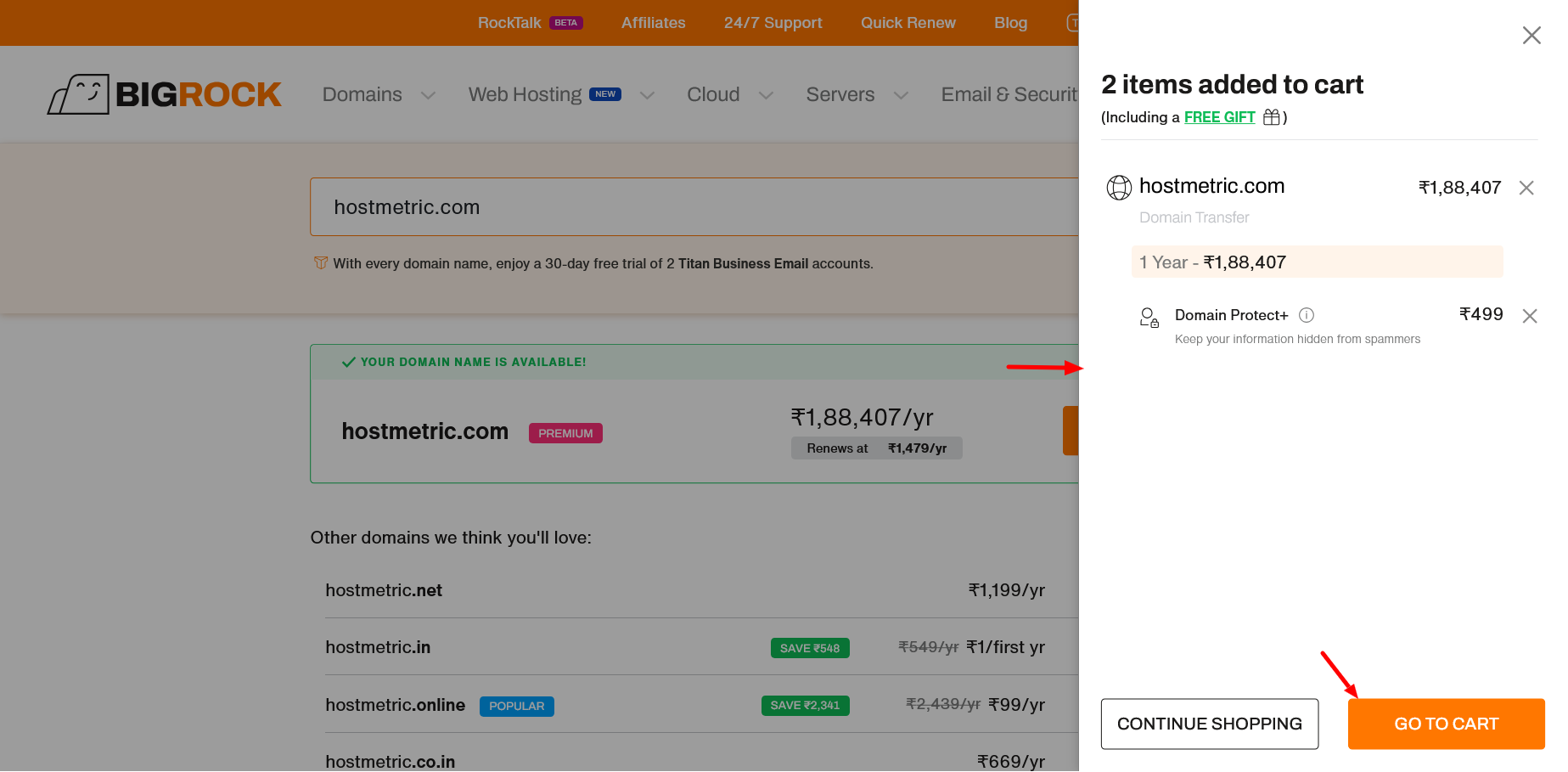
Task: Click the NEW badge next to Web Hosting
Action: tap(605, 94)
